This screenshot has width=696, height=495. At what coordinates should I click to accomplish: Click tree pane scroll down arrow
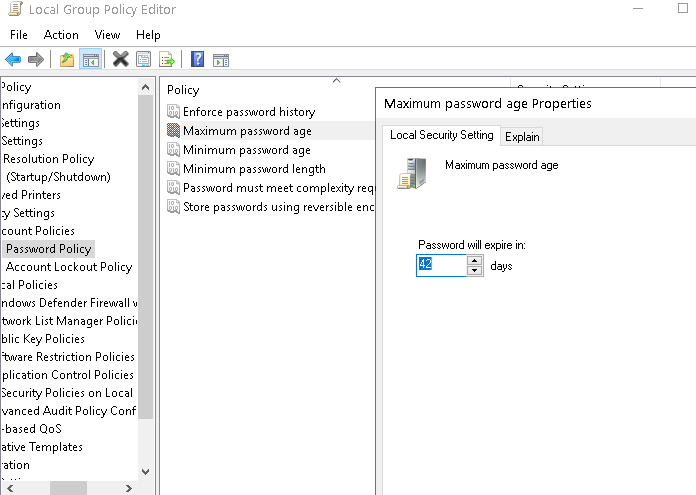(x=145, y=472)
